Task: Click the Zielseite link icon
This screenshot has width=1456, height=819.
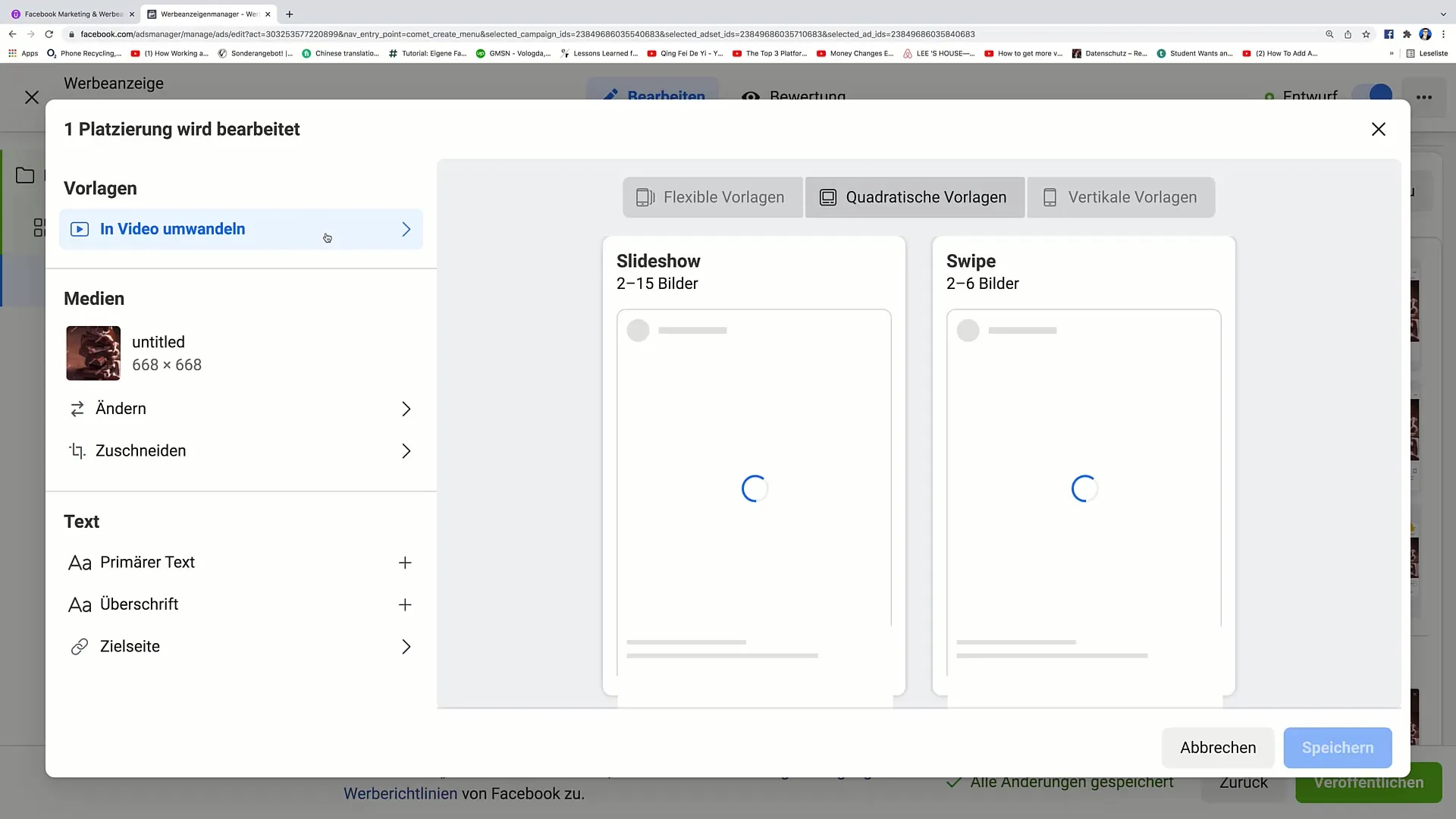Action: click(x=80, y=647)
